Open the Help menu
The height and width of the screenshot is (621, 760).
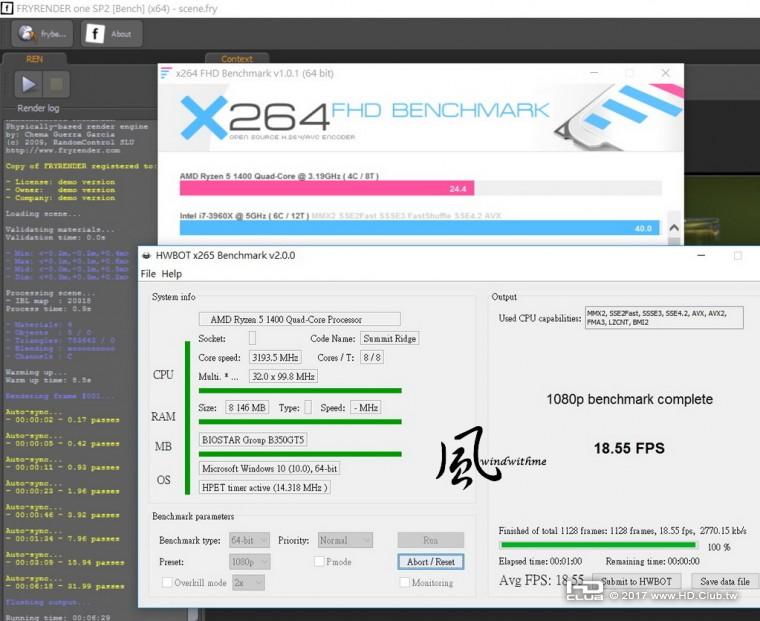point(172,274)
